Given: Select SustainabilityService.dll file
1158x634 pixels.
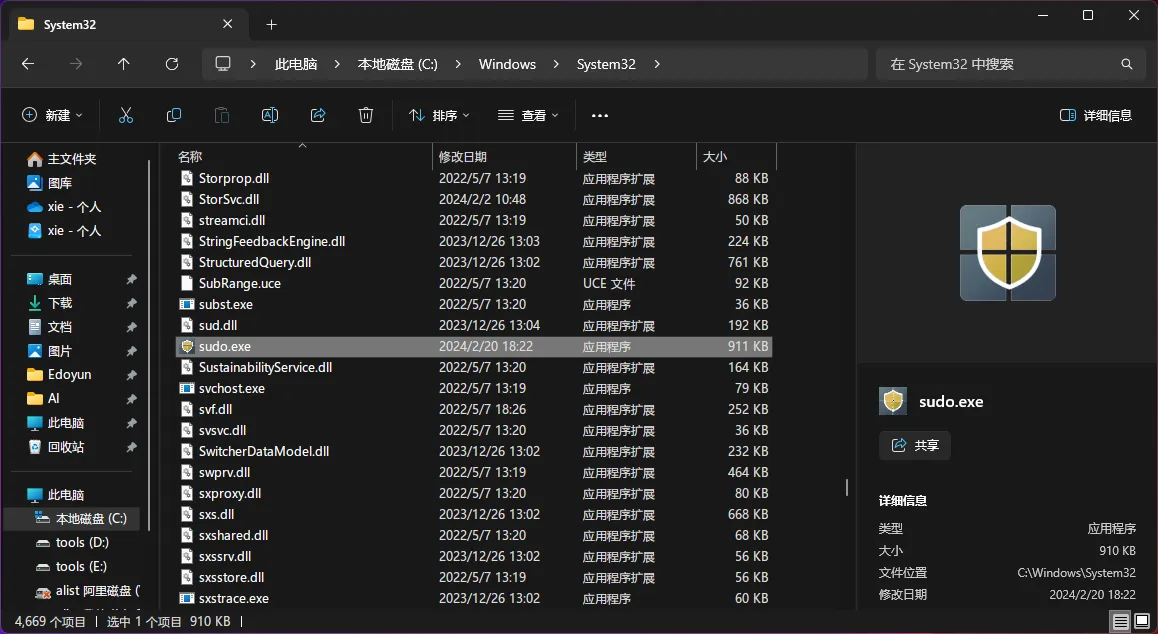Looking at the screenshot, I should pos(473,367).
